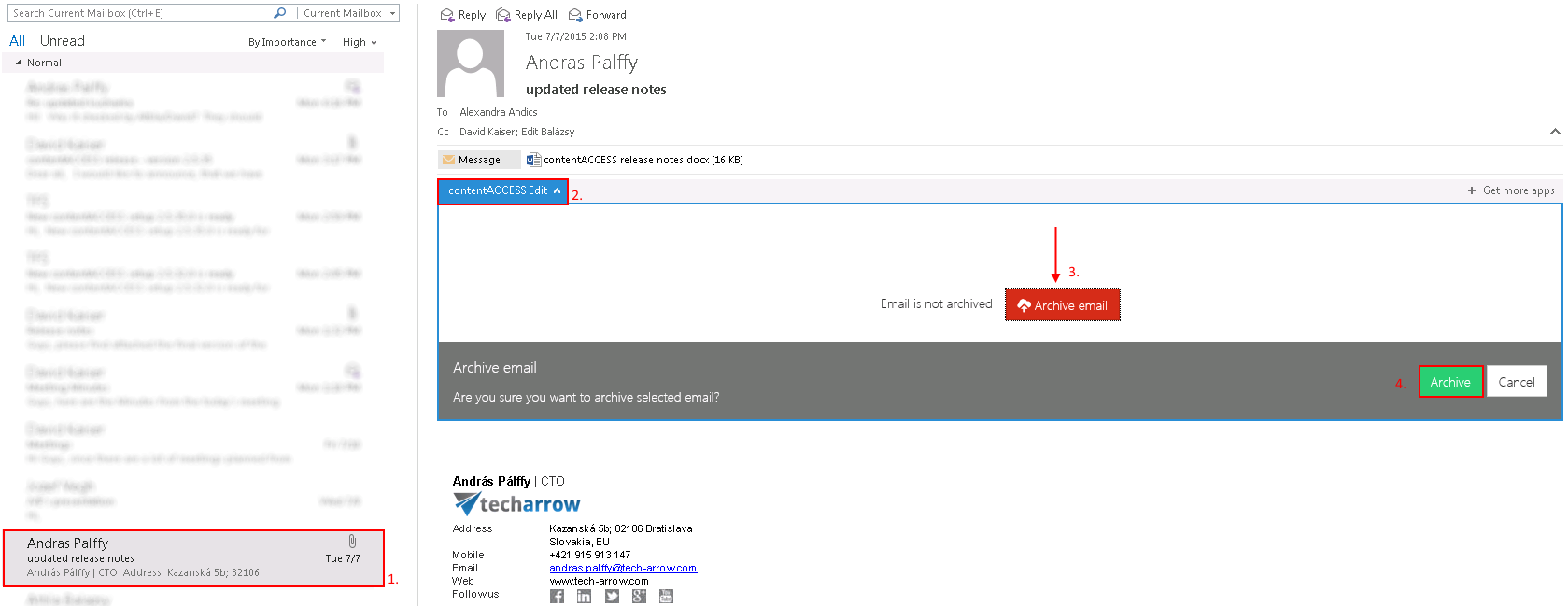
Task: Click Cc recipients David Kaiser; Edit Balázsy
Action: 517,132
